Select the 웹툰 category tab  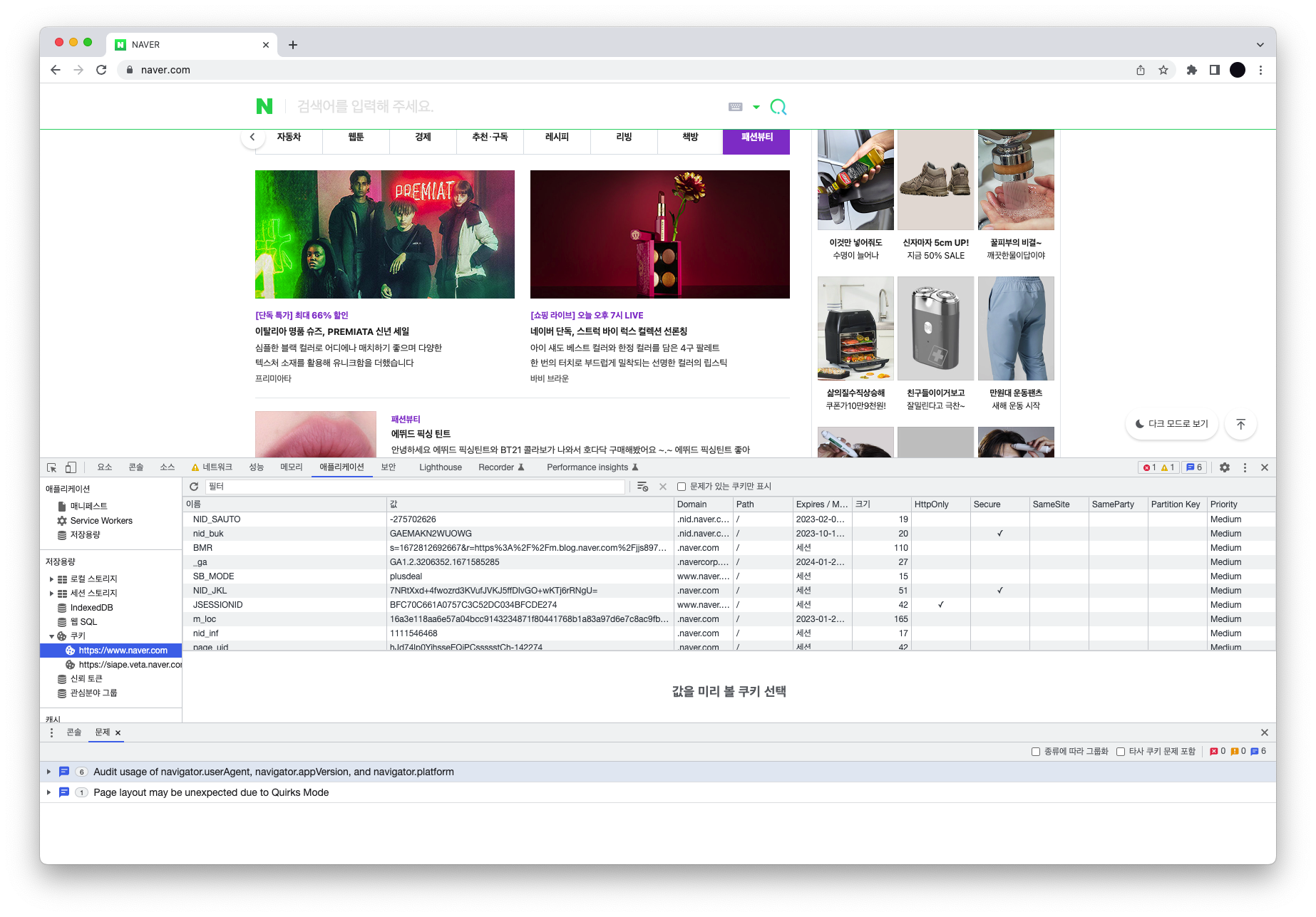coord(356,137)
